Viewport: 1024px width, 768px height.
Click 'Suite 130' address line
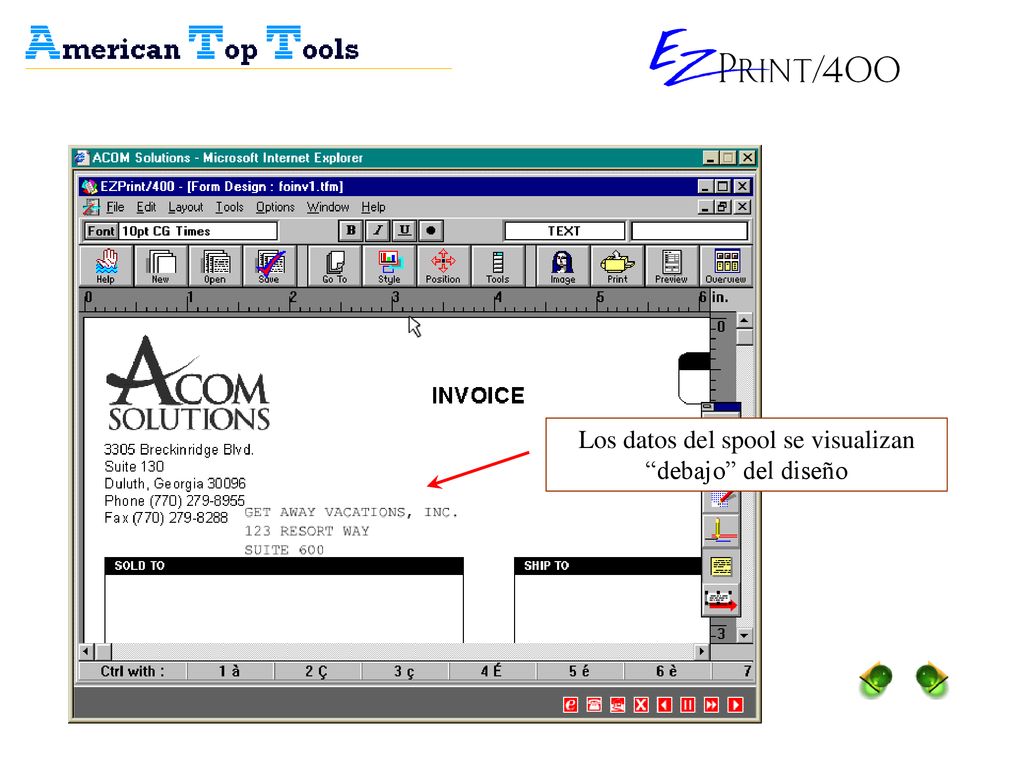coord(135,466)
